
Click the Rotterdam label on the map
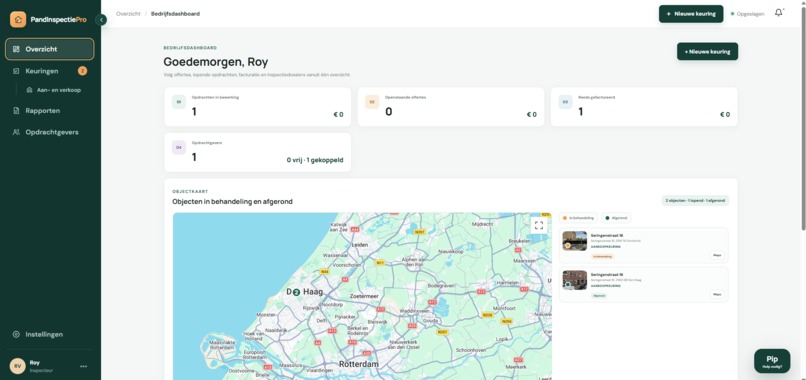coord(359,364)
